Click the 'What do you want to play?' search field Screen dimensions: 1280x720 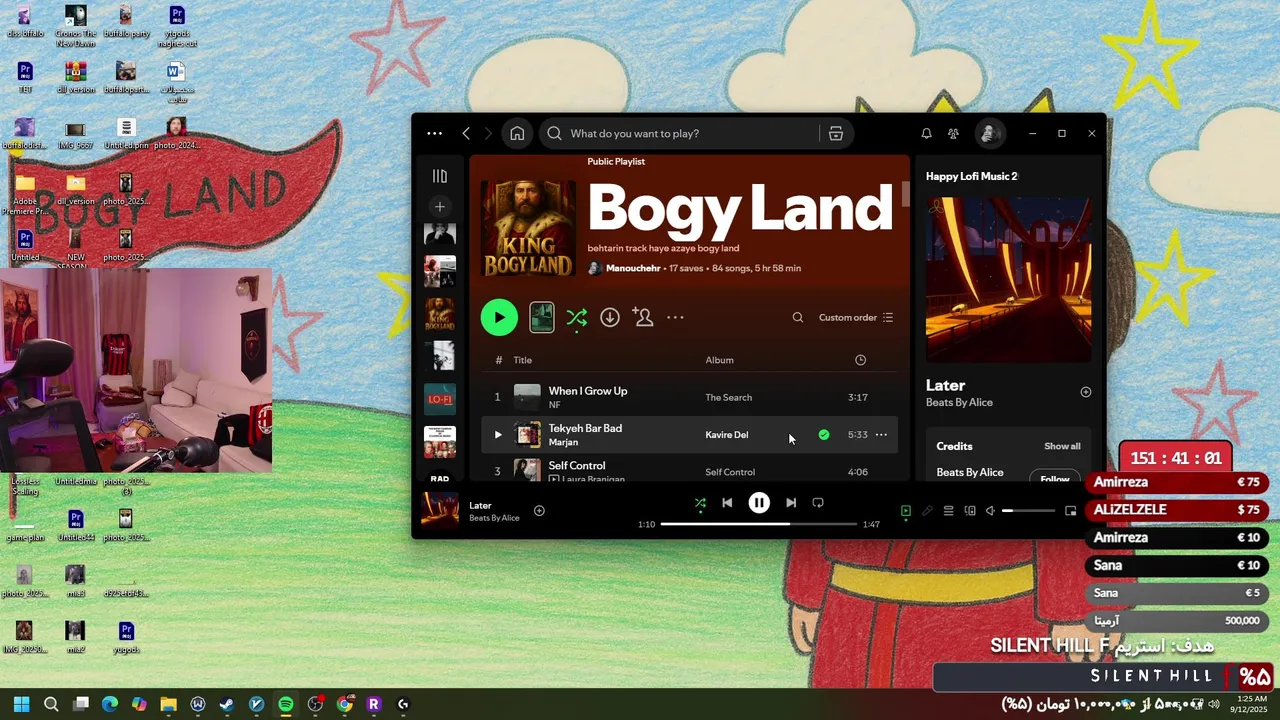click(x=680, y=133)
